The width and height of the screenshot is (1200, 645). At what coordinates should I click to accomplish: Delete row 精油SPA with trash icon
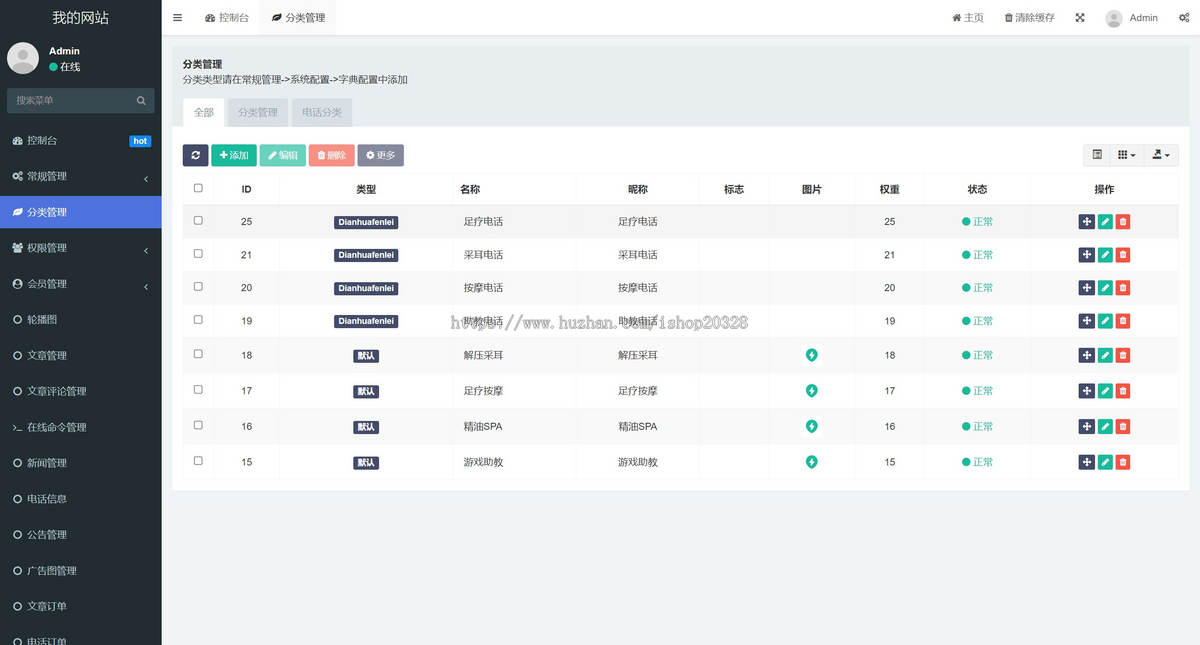(1123, 427)
